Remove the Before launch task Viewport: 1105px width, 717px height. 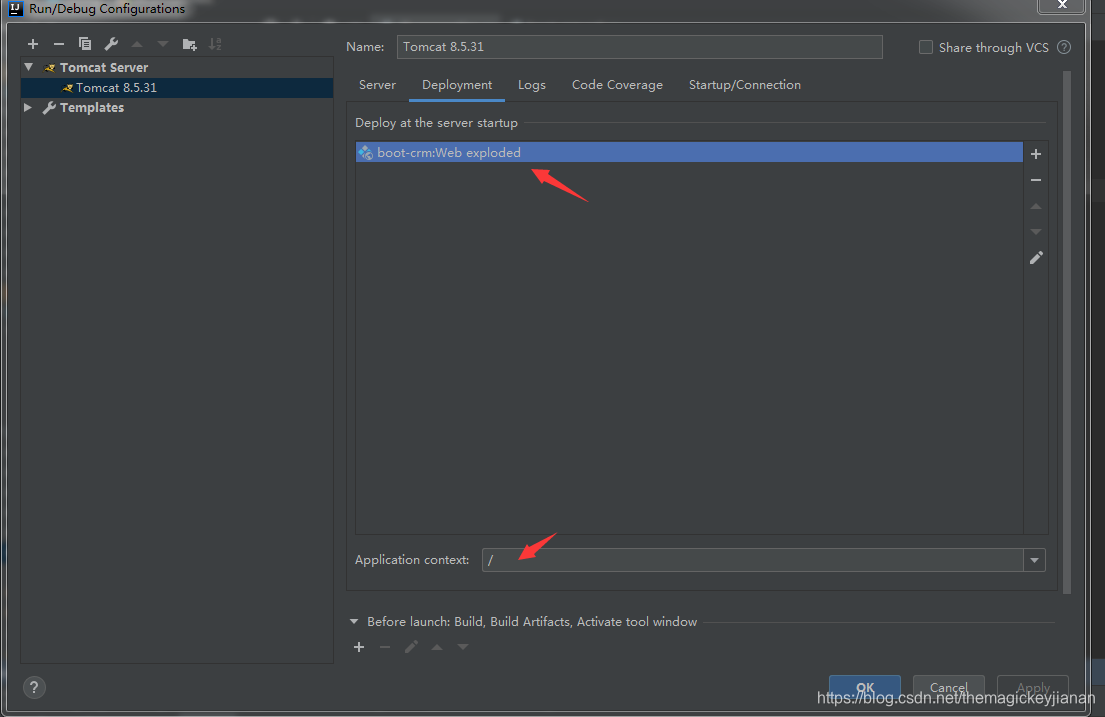[385, 646]
